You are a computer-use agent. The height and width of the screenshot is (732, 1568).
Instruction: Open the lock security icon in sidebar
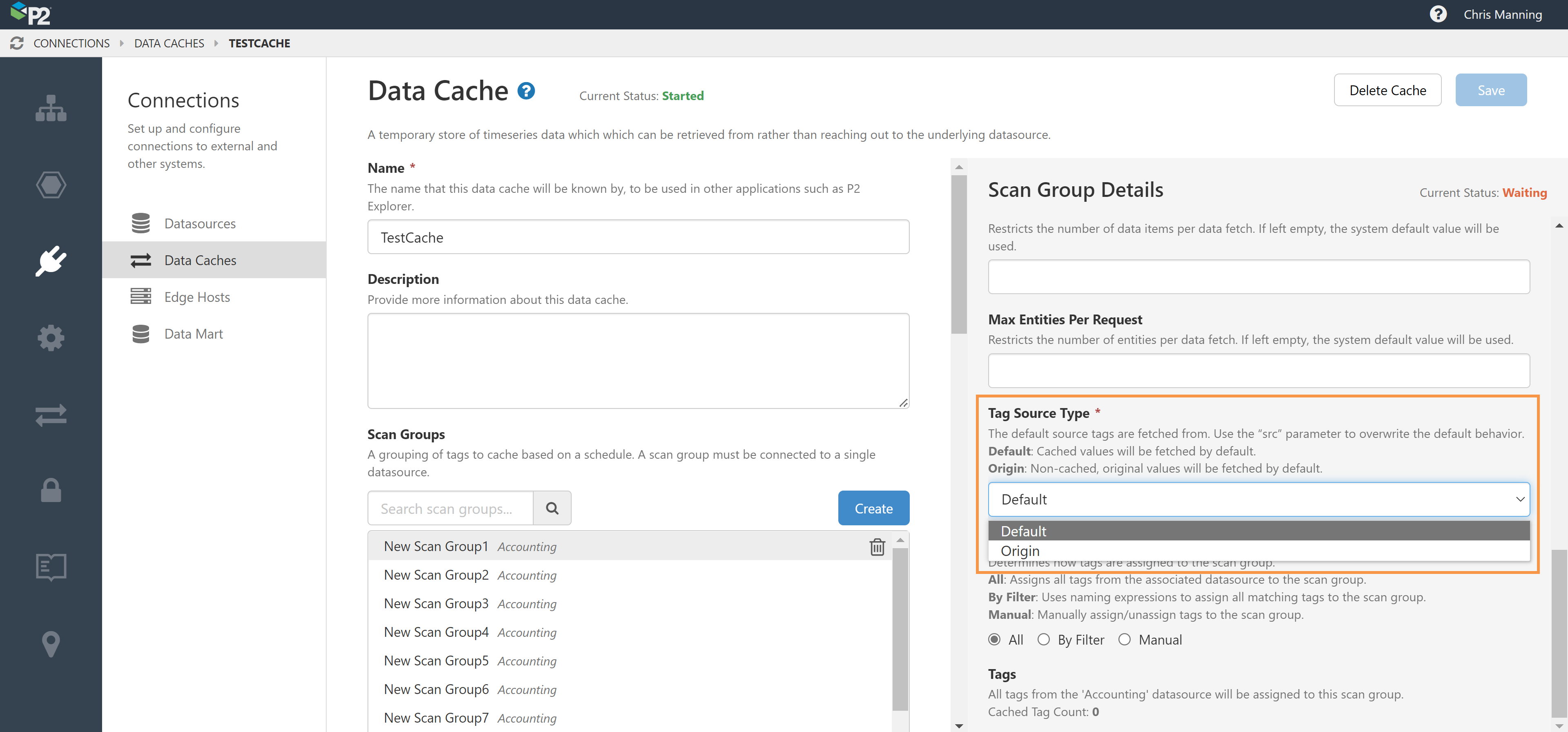[51, 491]
